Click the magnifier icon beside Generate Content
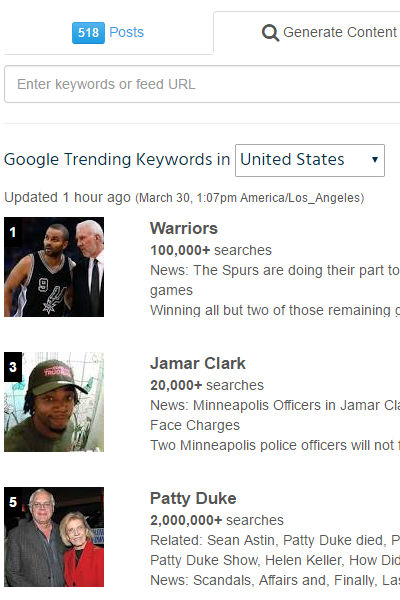The image size is (400, 600). (x=270, y=33)
